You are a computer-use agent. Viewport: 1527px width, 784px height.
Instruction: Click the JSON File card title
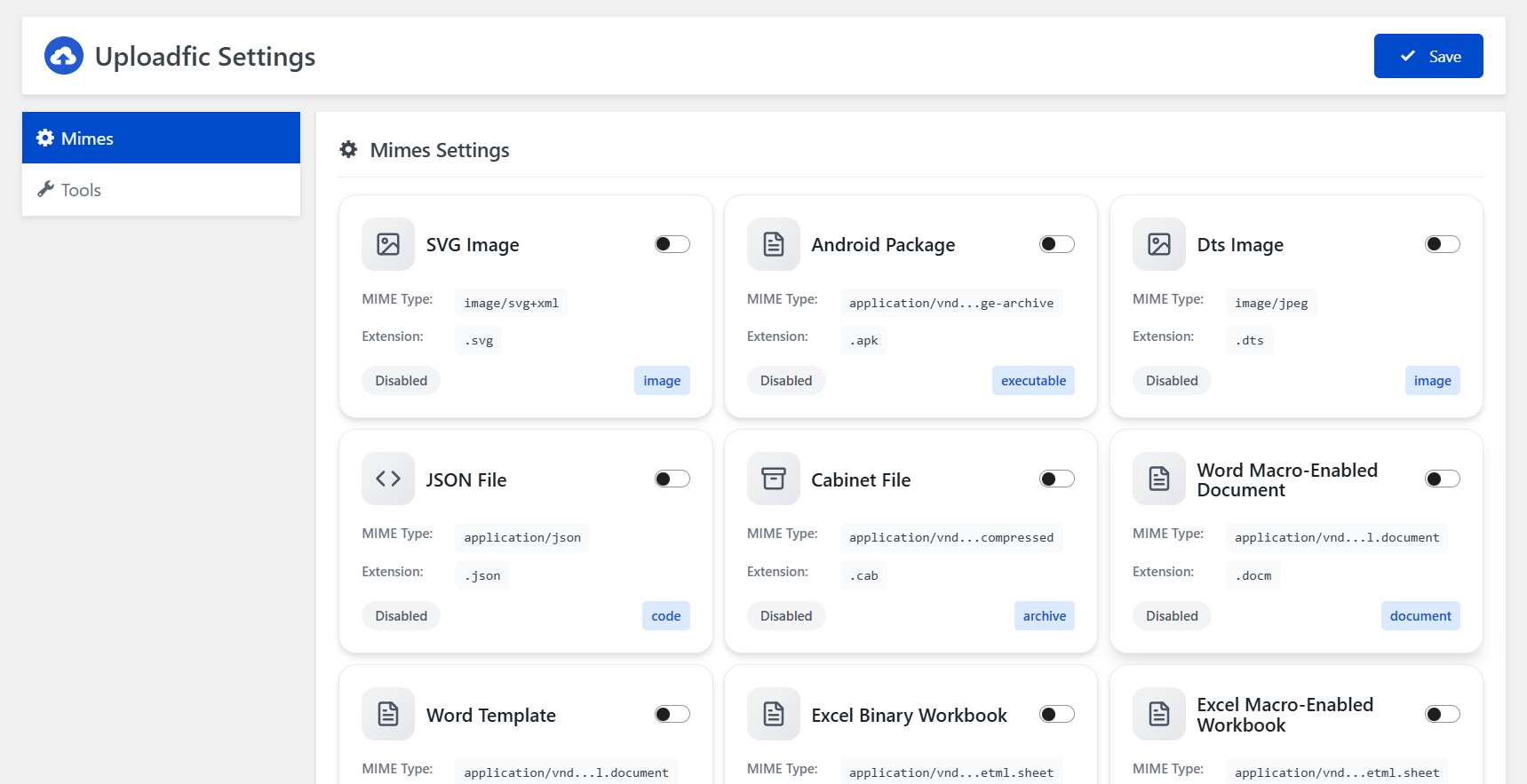[x=466, y=479]
